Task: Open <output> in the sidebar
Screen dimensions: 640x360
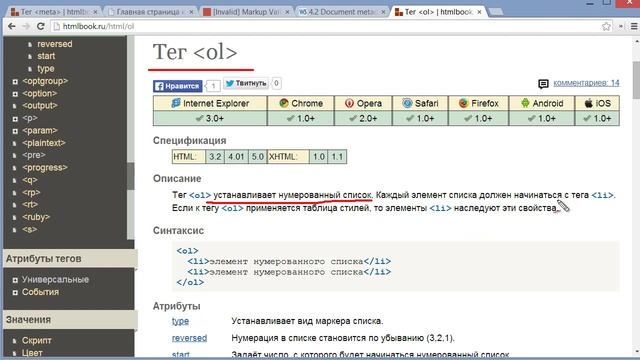Action: [40, 105]
